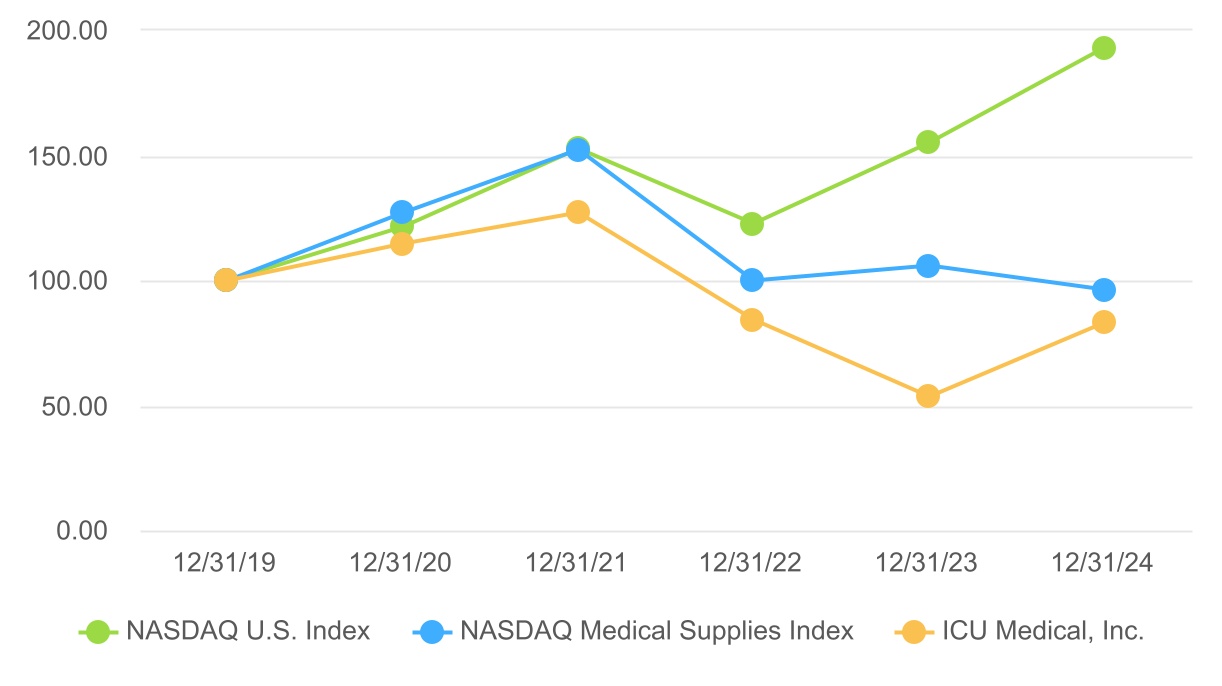Image resolution: width=1222 pixels, height=686 pixels.
Task: Click the 12/31/21 x-axis label
Action: [x=577, y=563]
